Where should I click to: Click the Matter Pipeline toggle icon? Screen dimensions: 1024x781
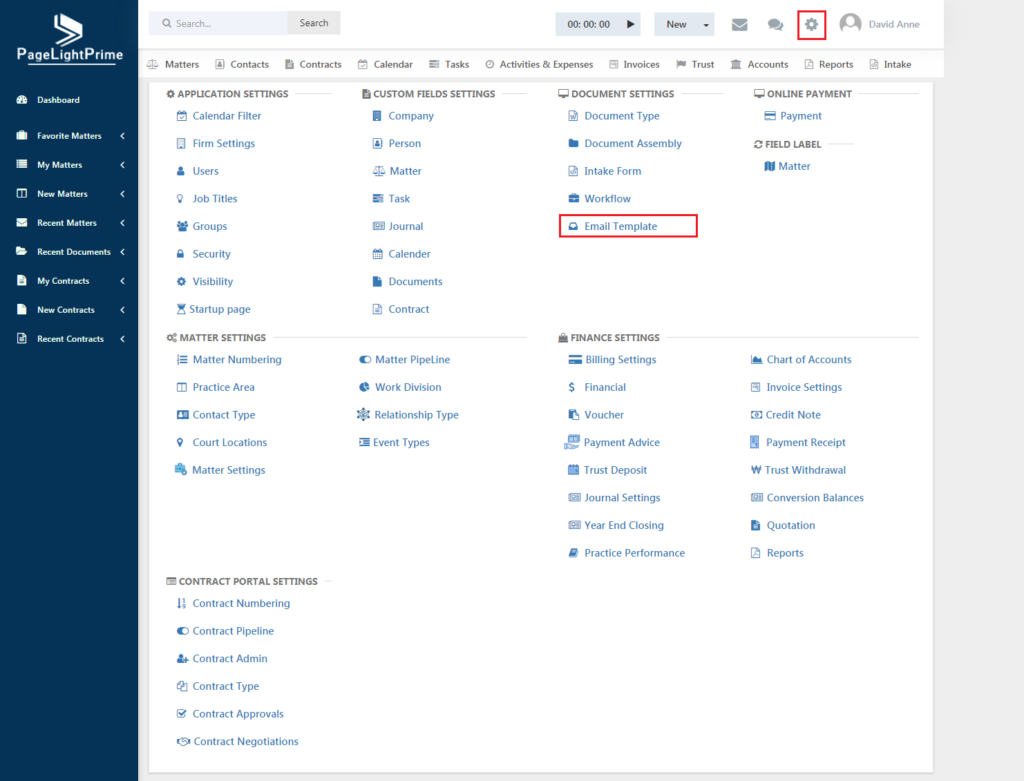click(365, 360)
